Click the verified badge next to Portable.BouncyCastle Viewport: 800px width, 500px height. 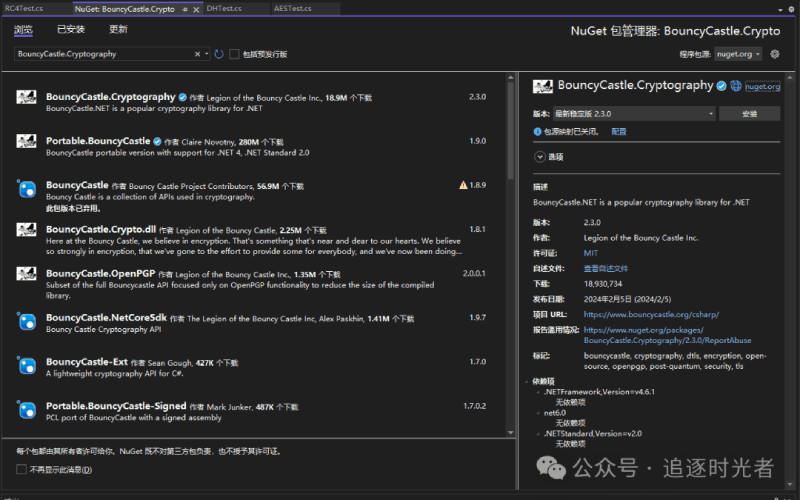pos(157,141)
